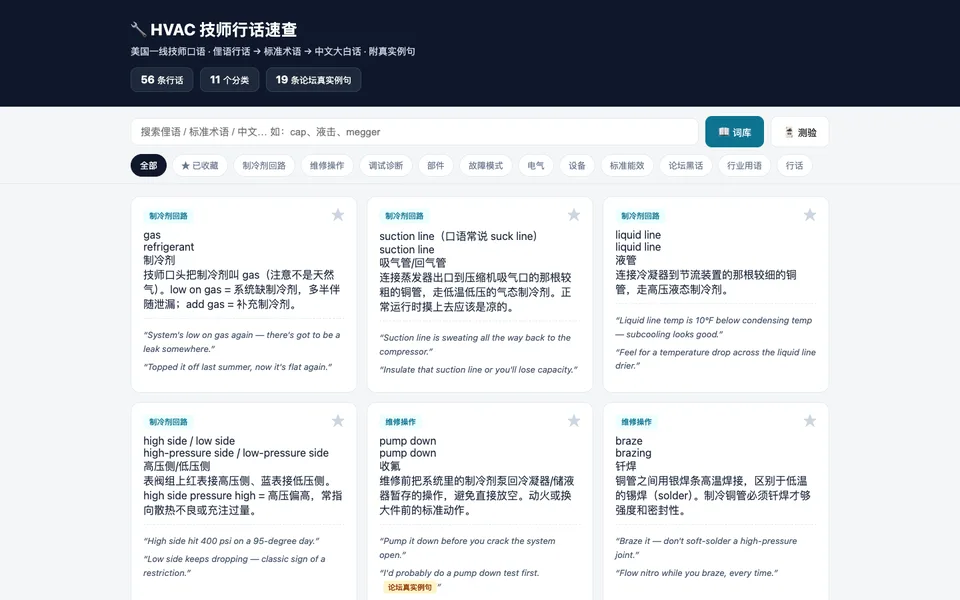This screenshot has height=600, width=960.
Task: Filter by 维修操作 category chip
Action: [327, 165]
